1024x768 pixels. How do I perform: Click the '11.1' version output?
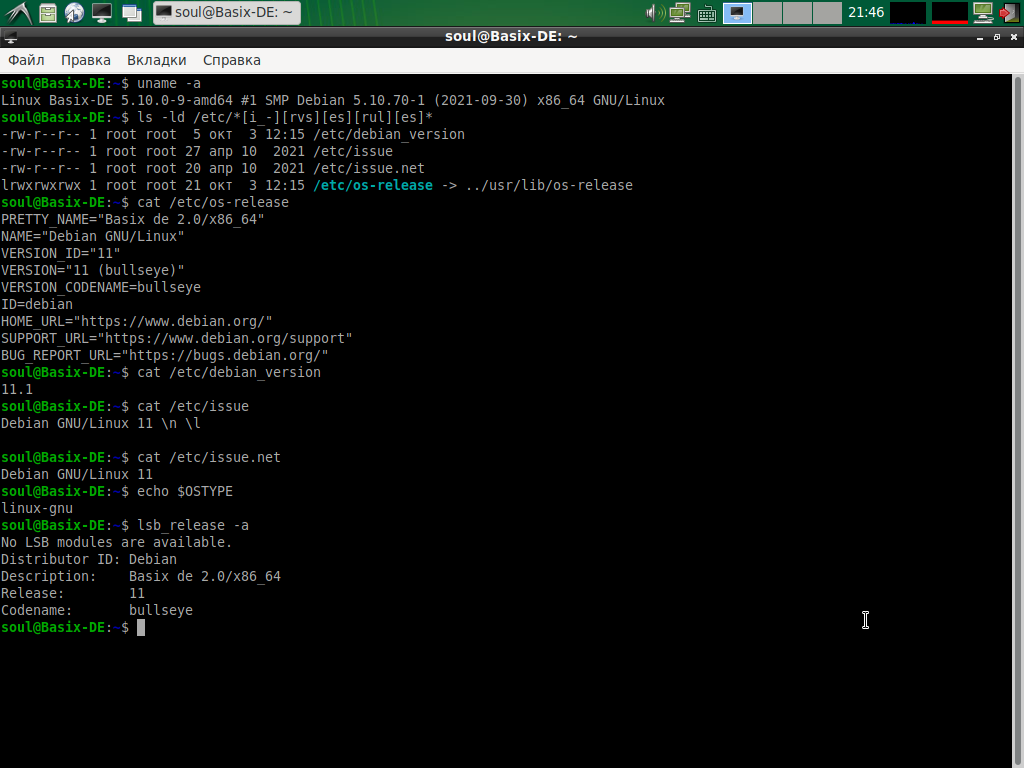click(x=16, y=389)
